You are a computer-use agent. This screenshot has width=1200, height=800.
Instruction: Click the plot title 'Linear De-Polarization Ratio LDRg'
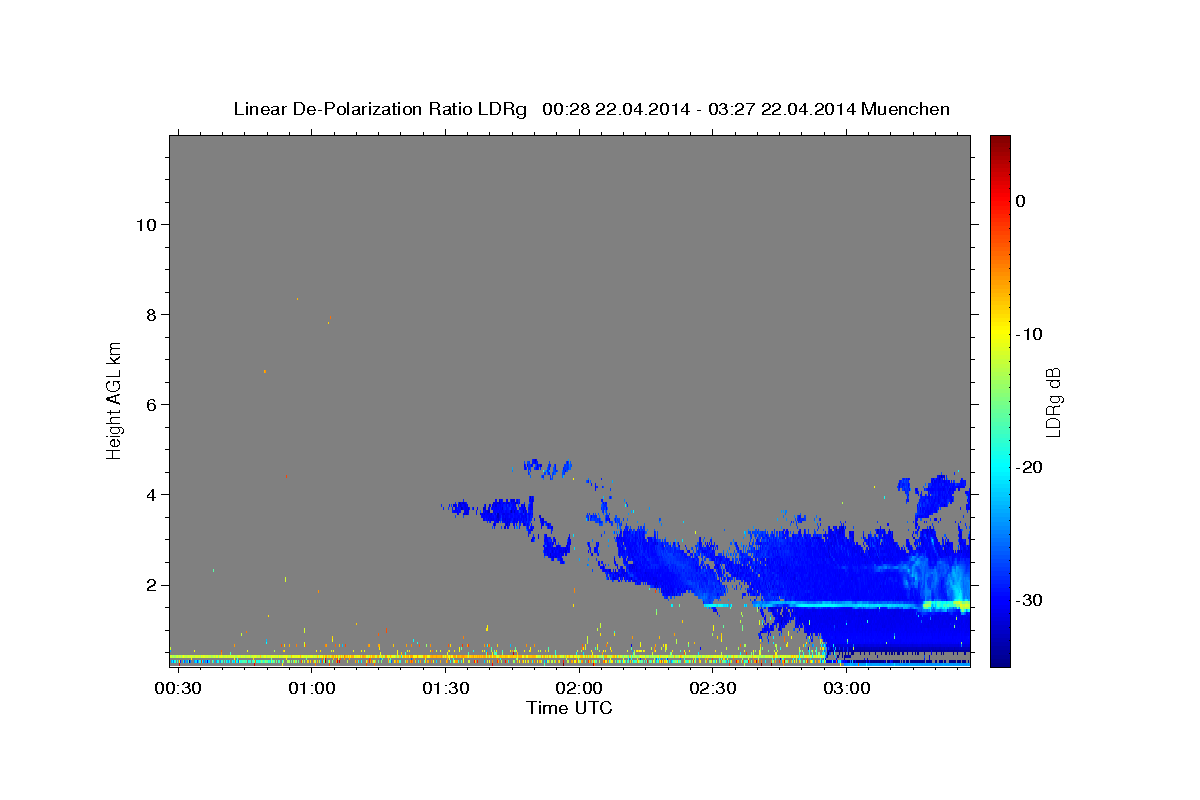(x=380, y=109)
